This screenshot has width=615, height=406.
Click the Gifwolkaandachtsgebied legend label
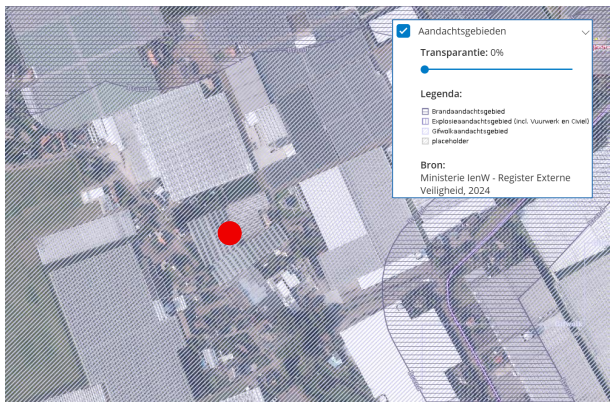coord(470,131)
